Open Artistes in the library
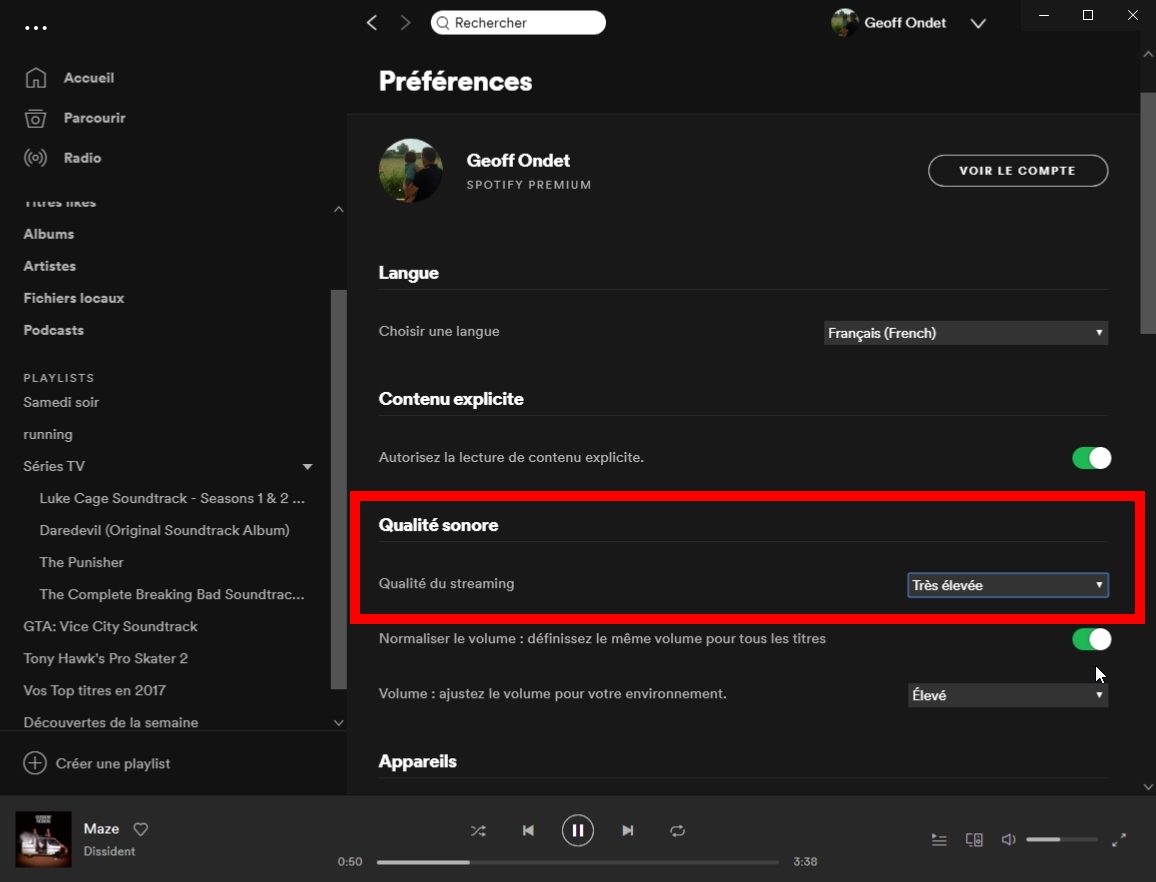This screenshot has height=882, width=1156. [x=49, y=266]
